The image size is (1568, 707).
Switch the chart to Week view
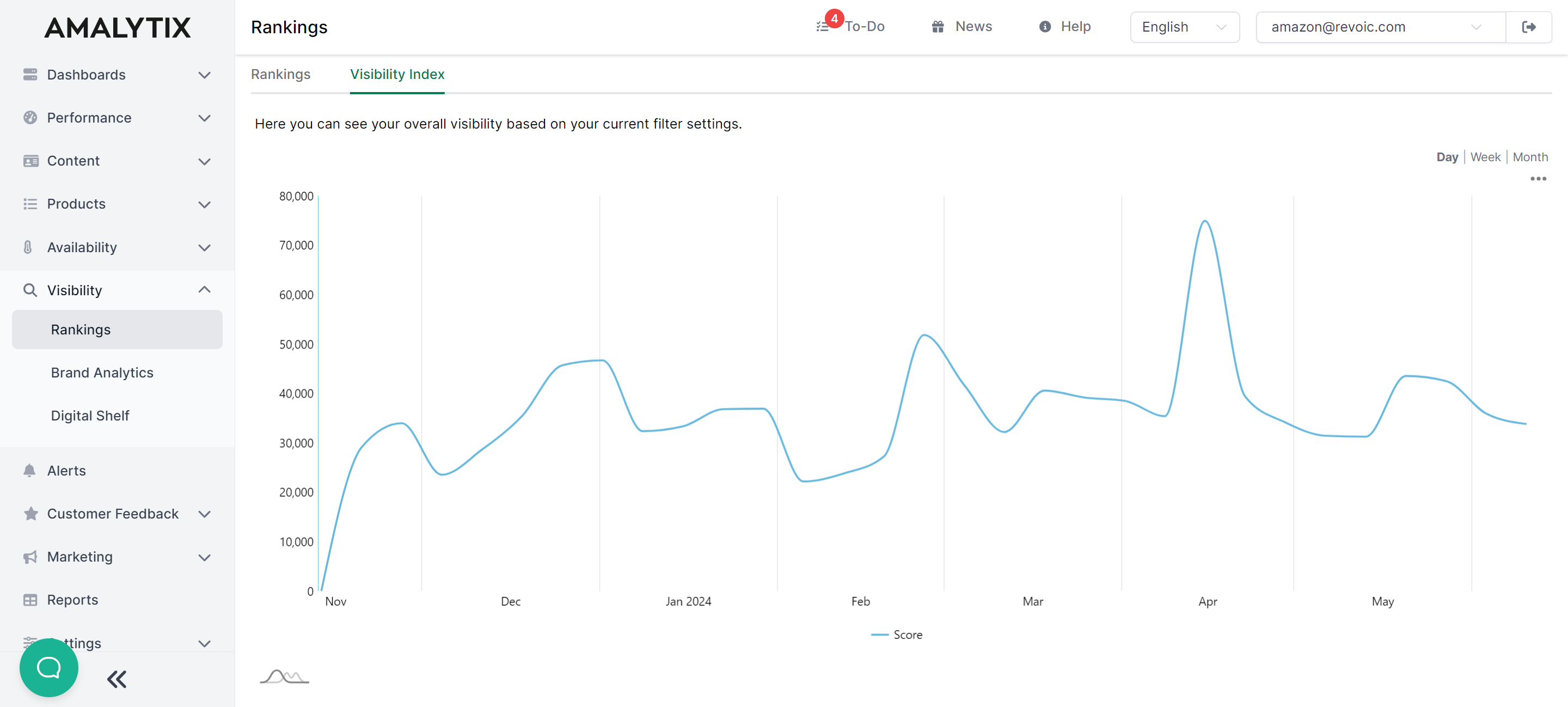pos(1485,156)
